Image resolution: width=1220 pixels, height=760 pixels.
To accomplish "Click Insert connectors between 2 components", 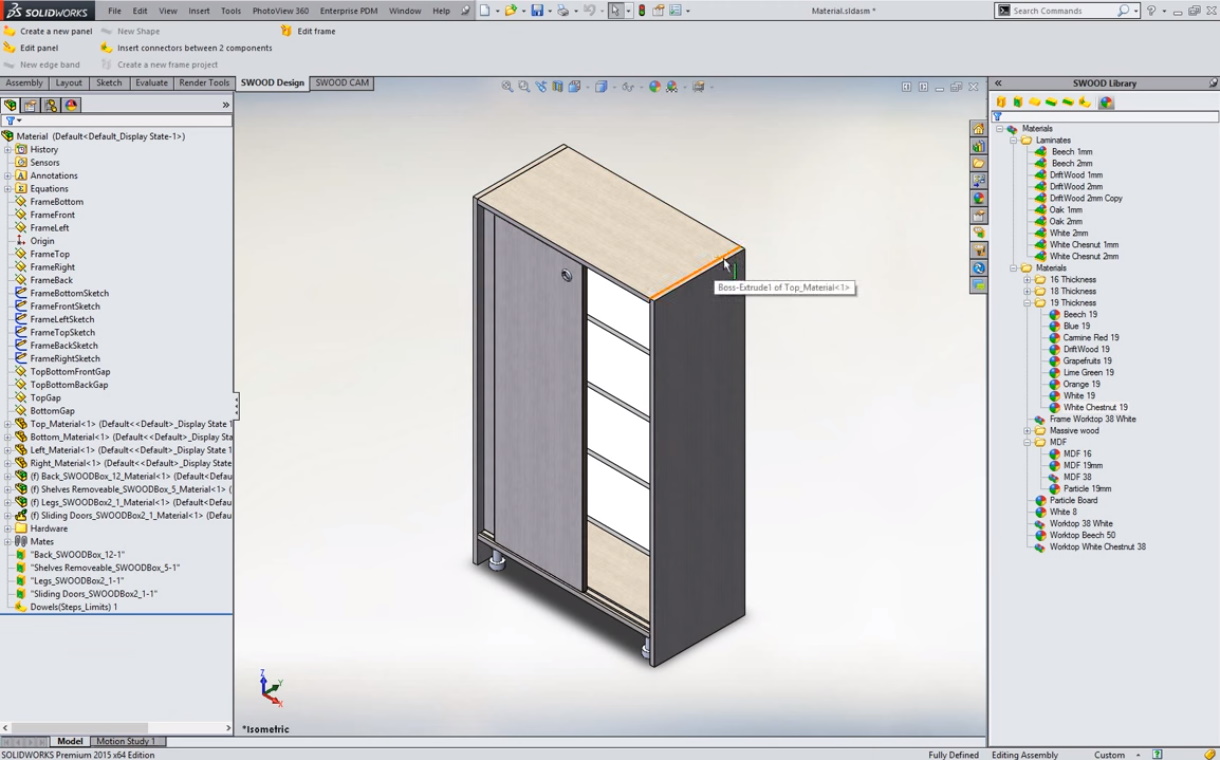I will [x=194, y=48].
